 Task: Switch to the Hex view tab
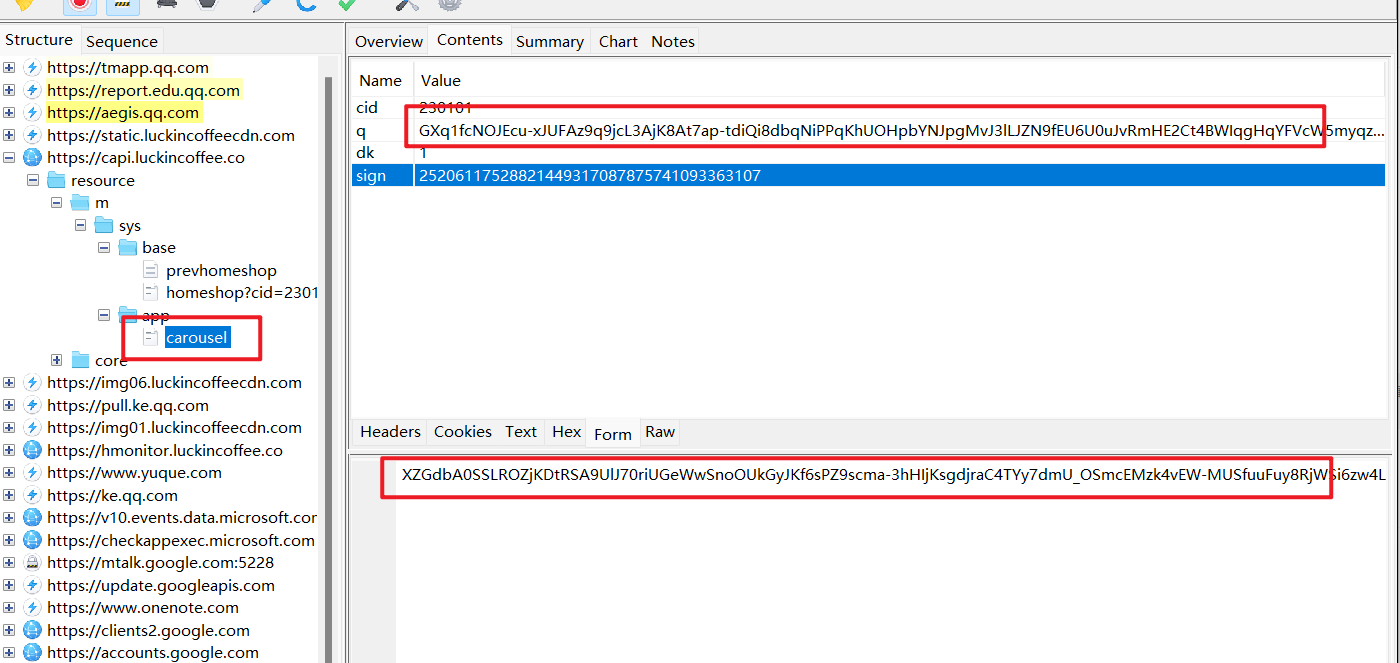(x=566, y=432)
